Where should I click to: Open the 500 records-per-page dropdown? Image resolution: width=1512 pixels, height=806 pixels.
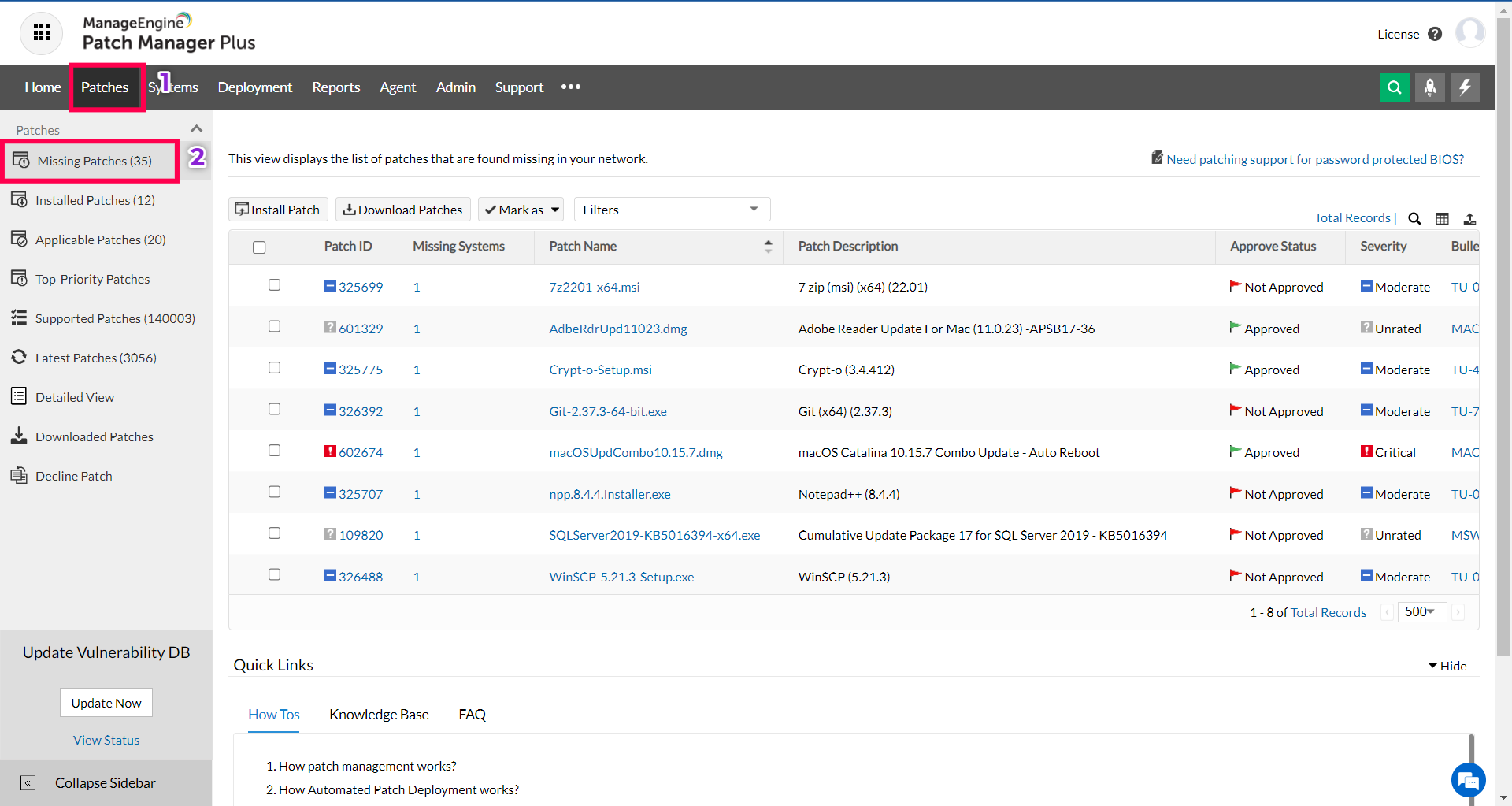point(1421,611)
